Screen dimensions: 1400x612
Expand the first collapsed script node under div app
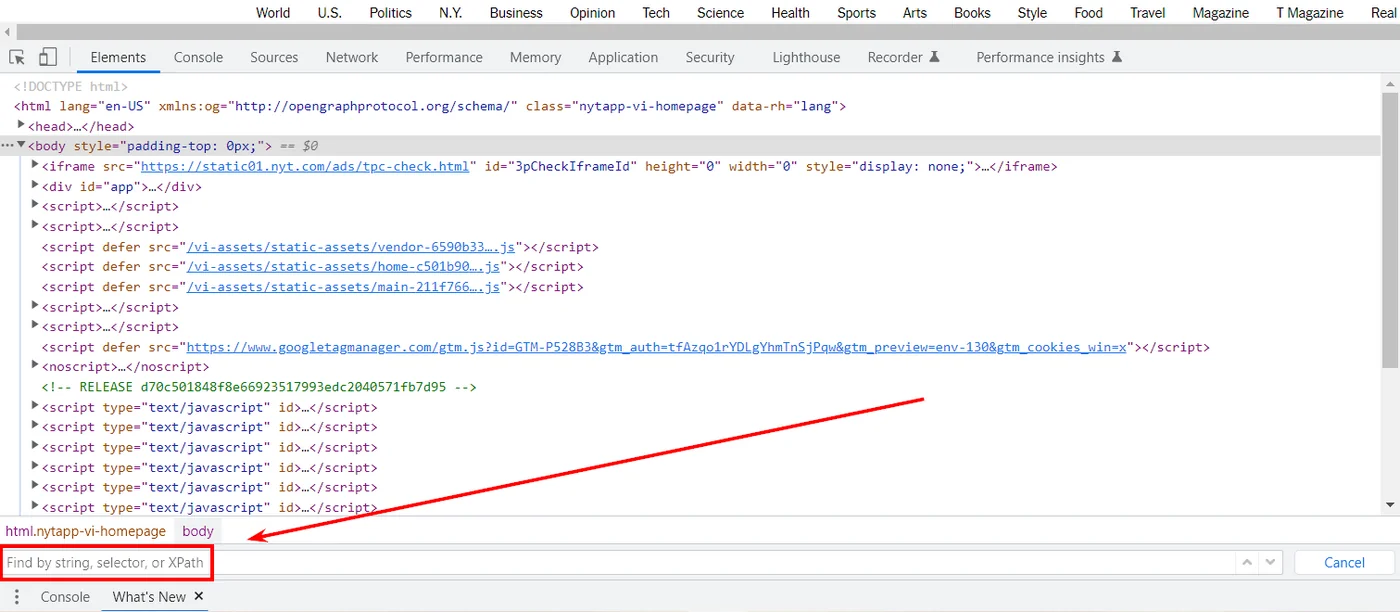36,205
